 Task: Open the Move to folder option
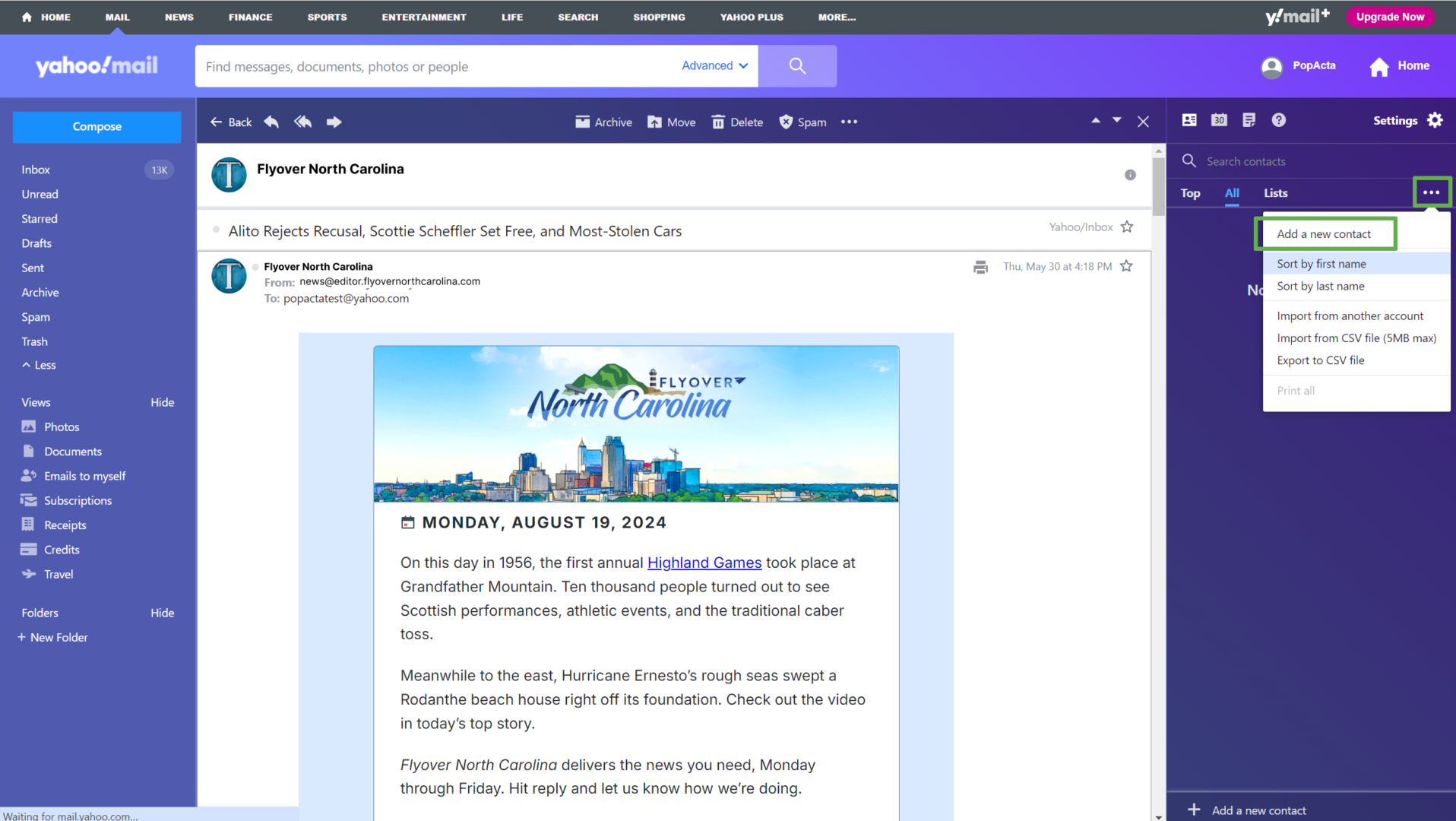(672, 122)
